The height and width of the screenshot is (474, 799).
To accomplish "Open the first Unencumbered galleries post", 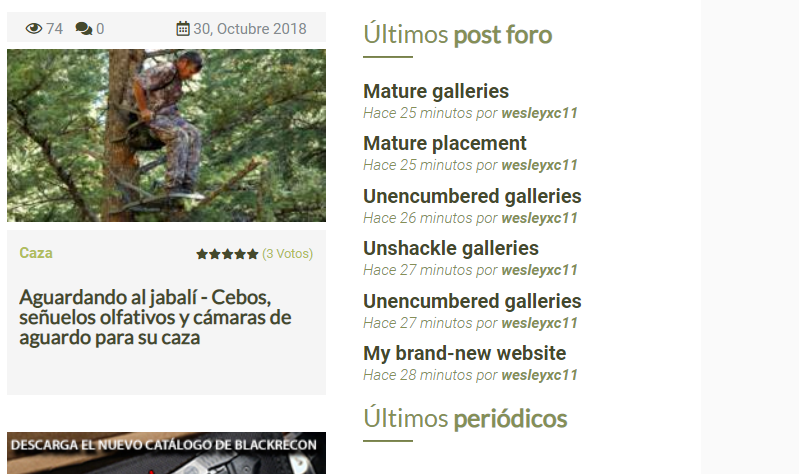I will click(472, 196).
